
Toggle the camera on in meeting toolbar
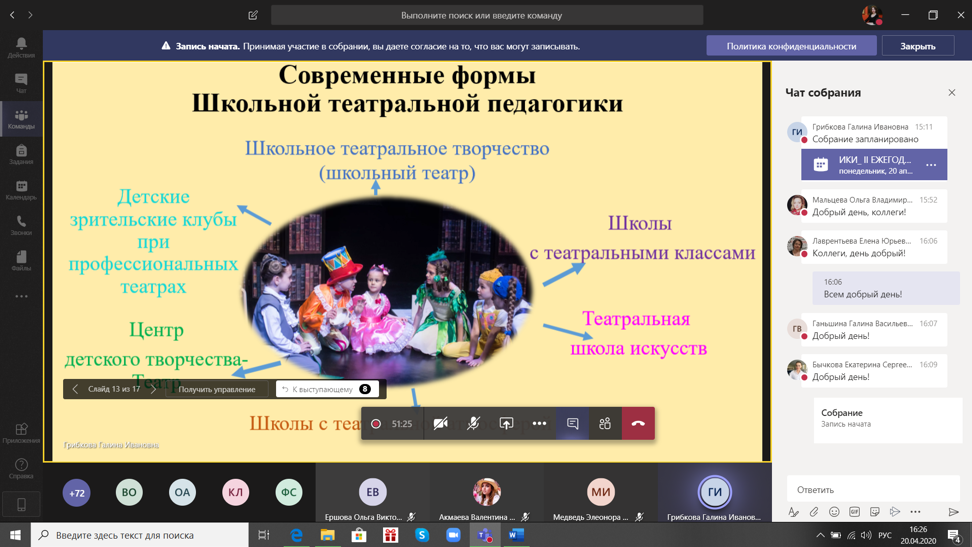click(x=440, y=424)
